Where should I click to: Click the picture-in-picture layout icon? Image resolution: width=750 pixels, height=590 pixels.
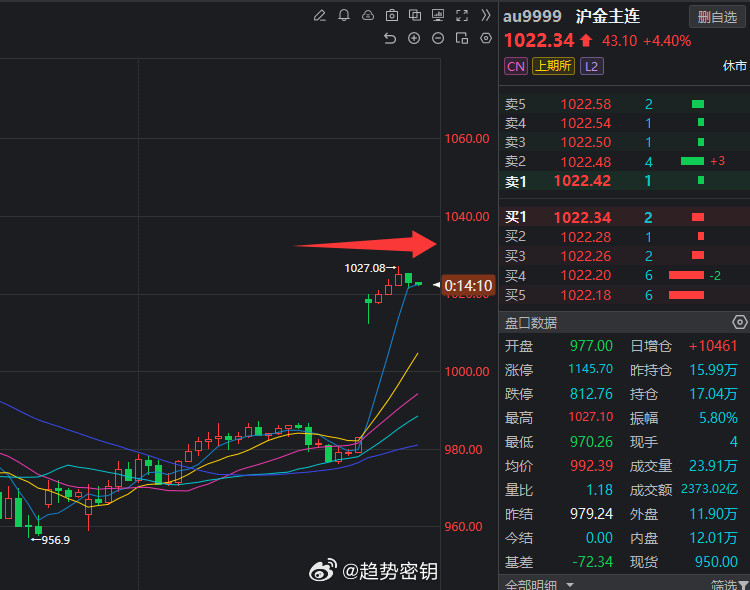tap(462, 38)
